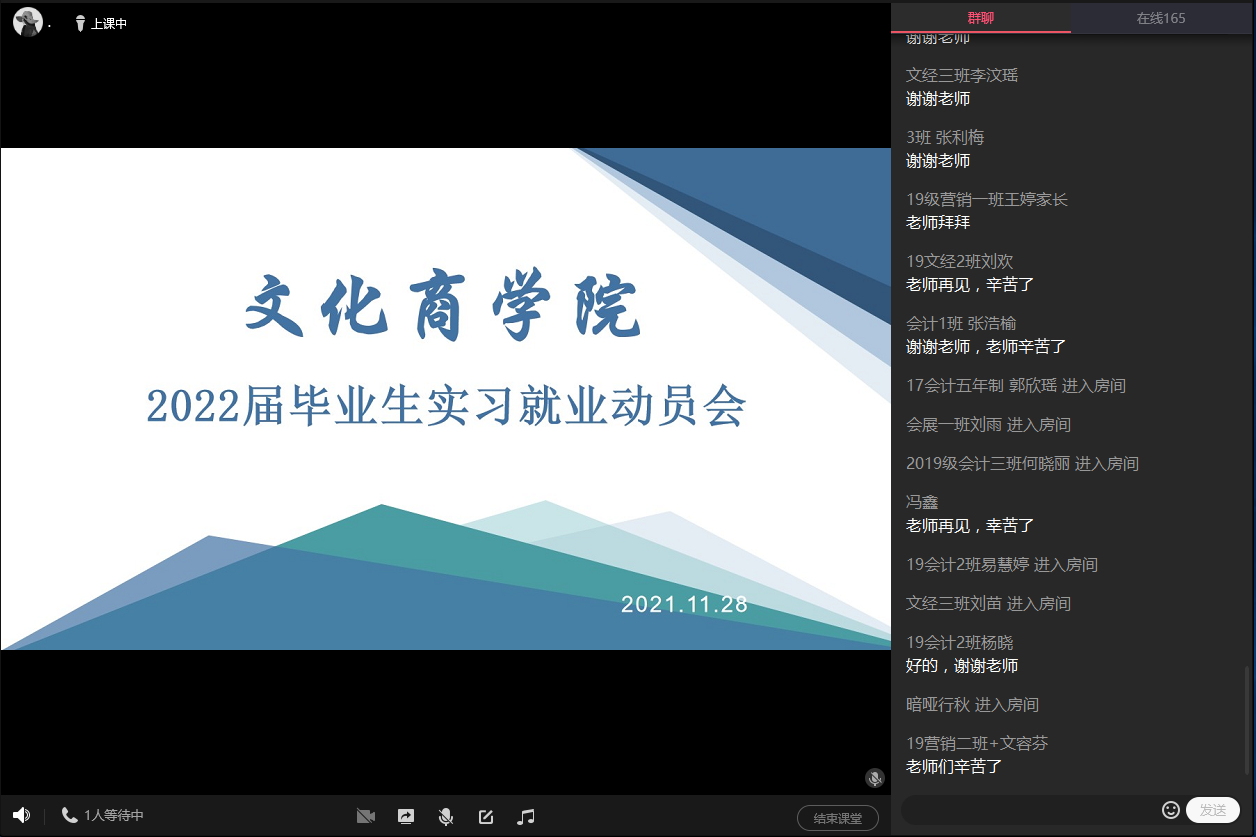Click the speaker volume icon

point(21,815)
